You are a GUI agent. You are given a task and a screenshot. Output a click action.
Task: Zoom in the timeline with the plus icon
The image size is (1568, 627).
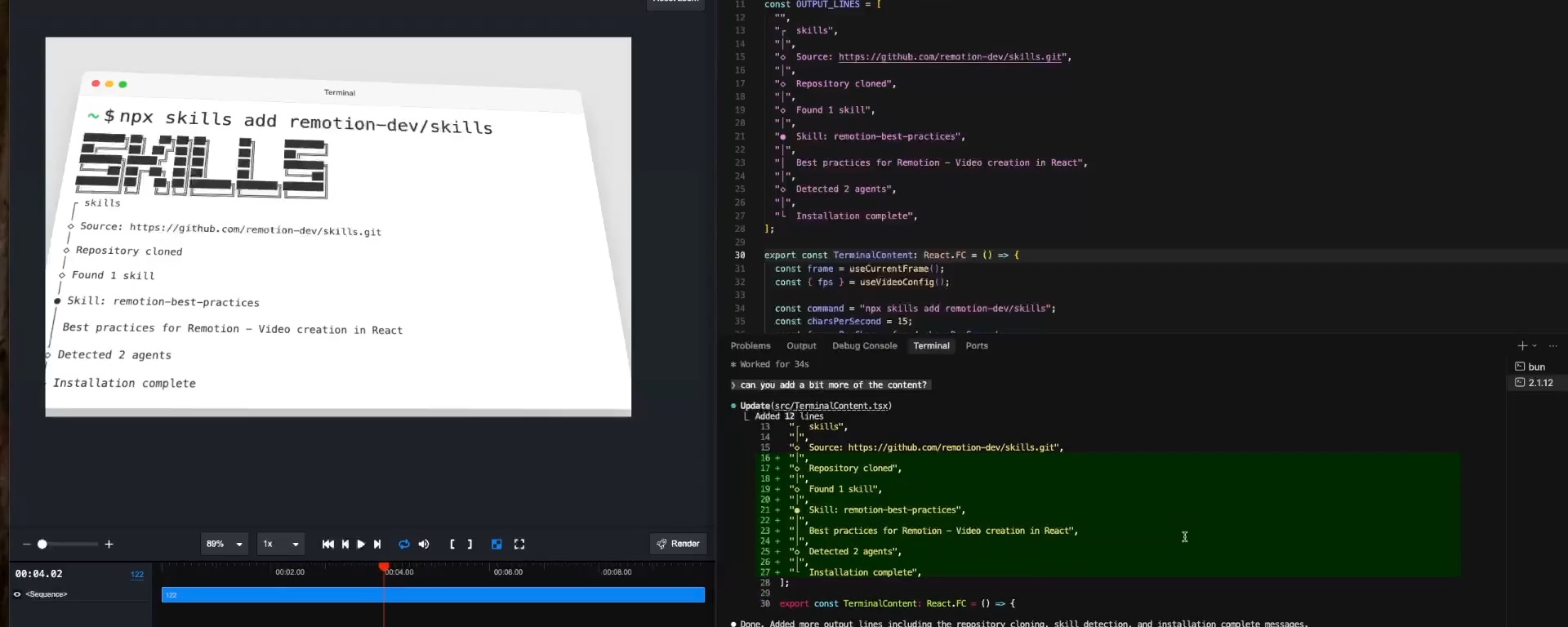(x=109, y=545)
